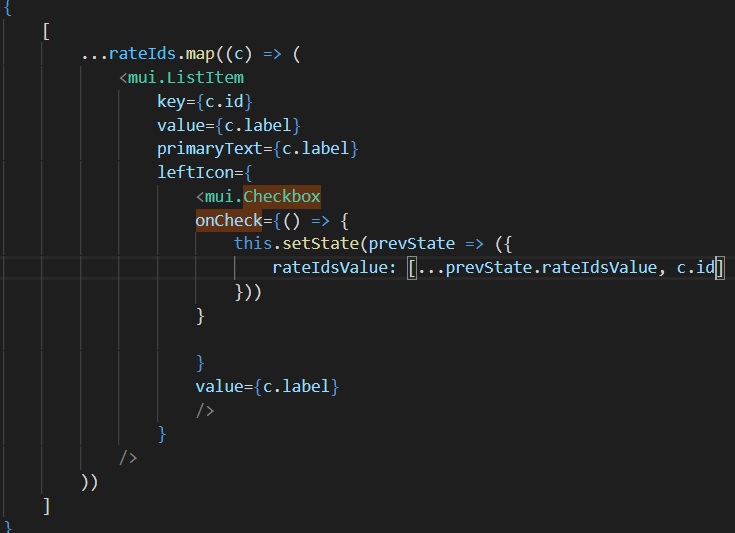Click the '}))' closing setState line
Viewport: 735px width, 533px height.
[248, 292]
